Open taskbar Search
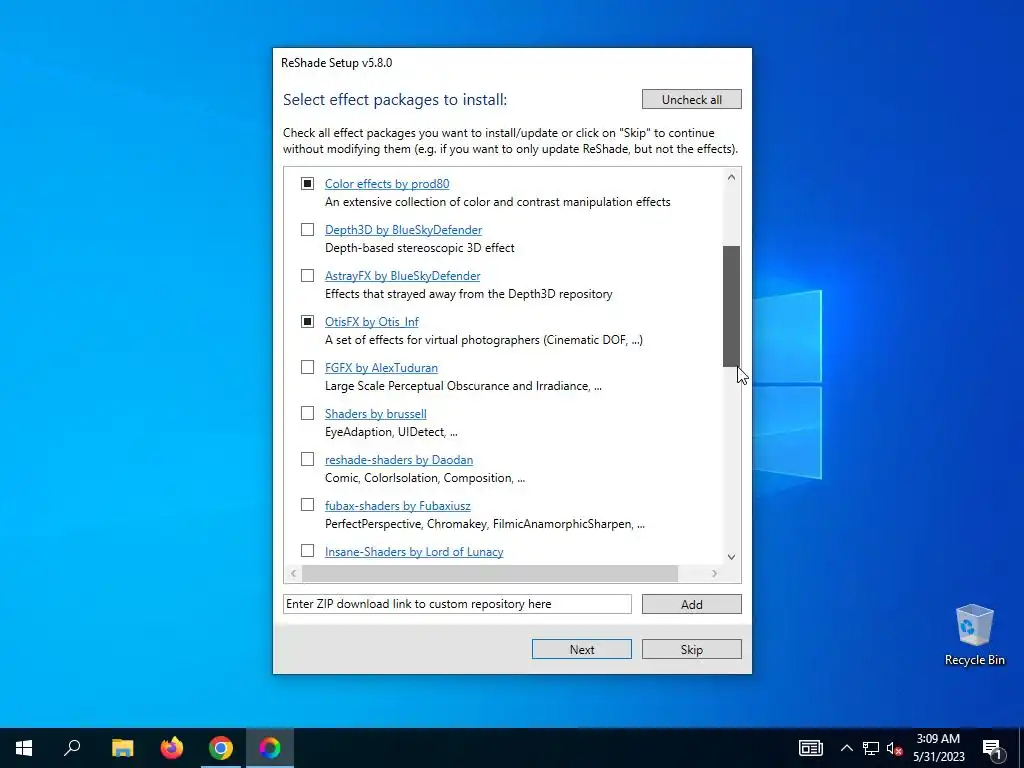Screen dimensions: 1024x768 point(72,748)
